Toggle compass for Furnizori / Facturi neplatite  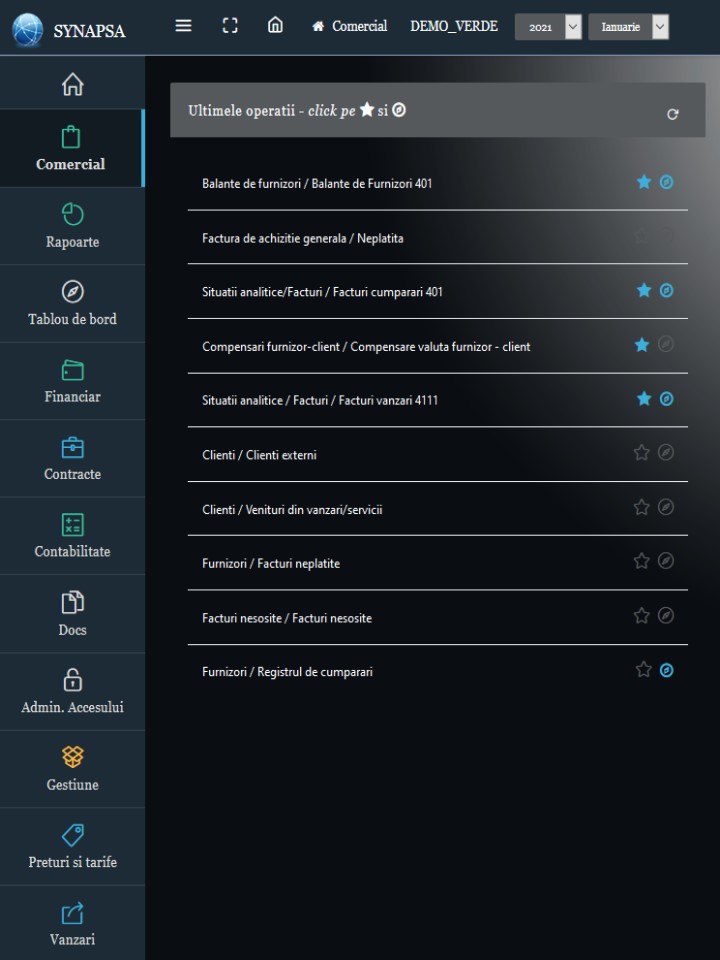[666, 561]
